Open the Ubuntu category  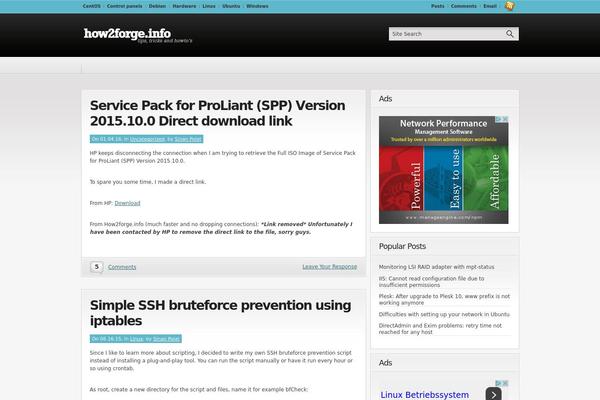[231, 6]
